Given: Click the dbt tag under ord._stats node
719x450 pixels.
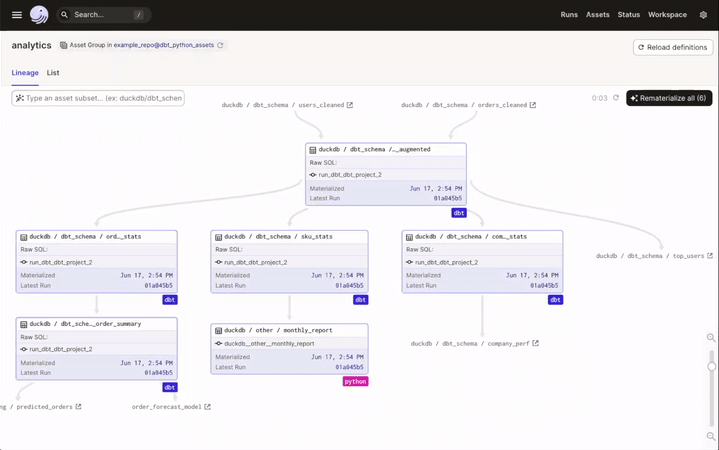Looking at the screenshot, I should pyautogui.click(x=170, y=300).
